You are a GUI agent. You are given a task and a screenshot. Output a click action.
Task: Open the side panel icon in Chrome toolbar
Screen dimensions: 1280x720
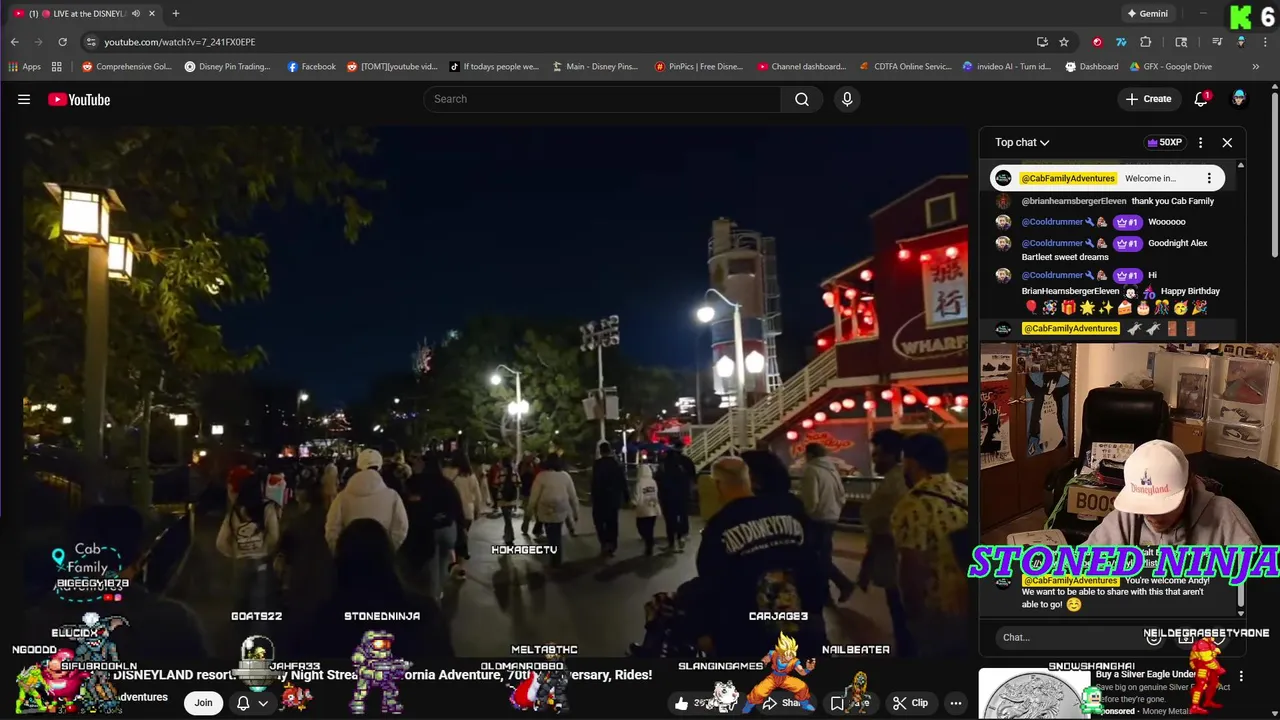[1181, 42]
